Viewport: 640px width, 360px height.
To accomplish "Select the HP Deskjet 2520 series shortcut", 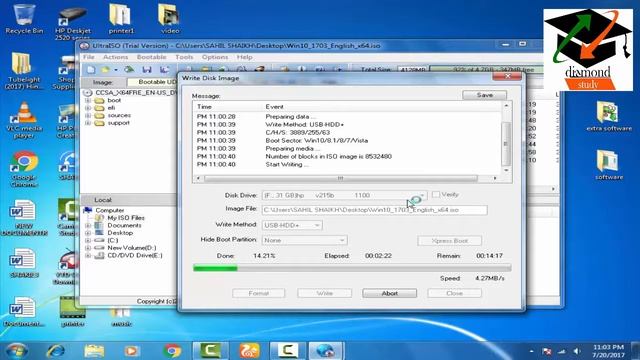I will tap(72, 22).
